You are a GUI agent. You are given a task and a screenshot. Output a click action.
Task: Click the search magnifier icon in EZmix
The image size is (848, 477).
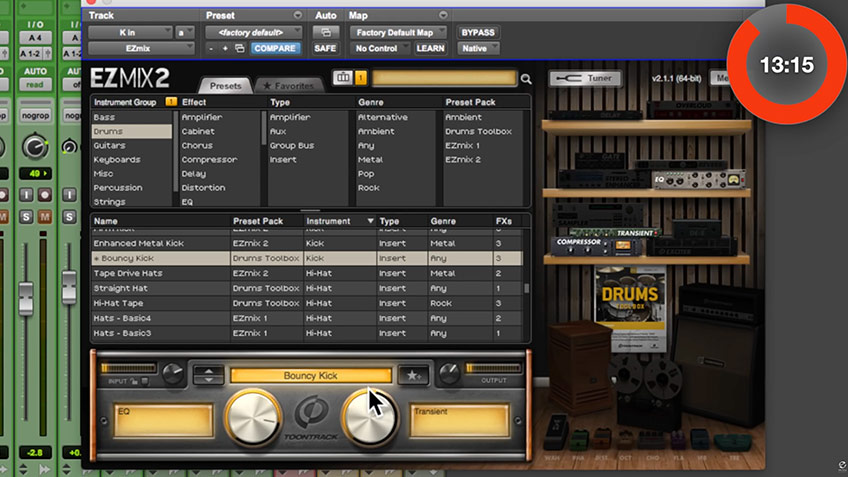tap(526, 79)
